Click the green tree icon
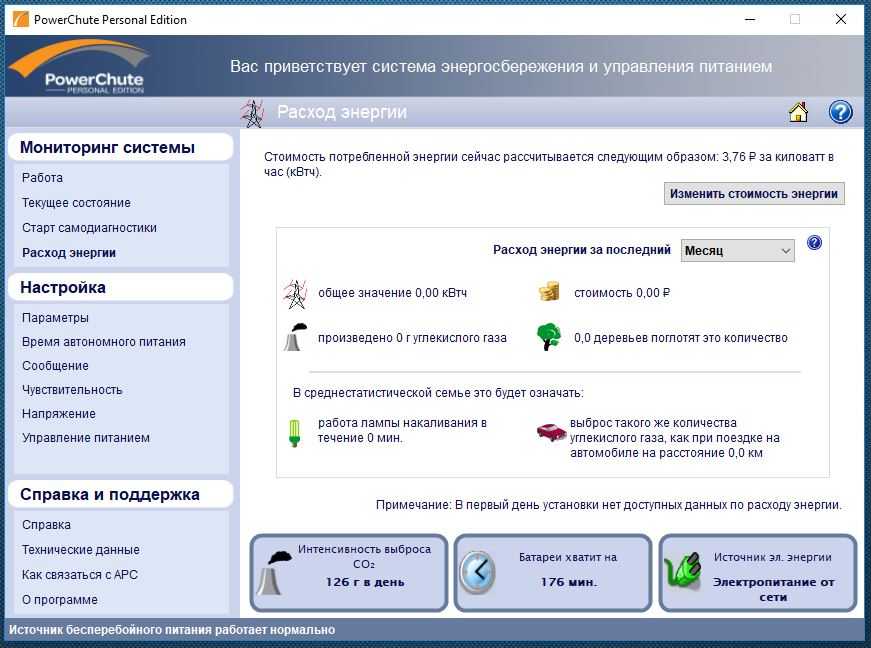This screenshot has width=871, height=648. [x=549, y=337]
